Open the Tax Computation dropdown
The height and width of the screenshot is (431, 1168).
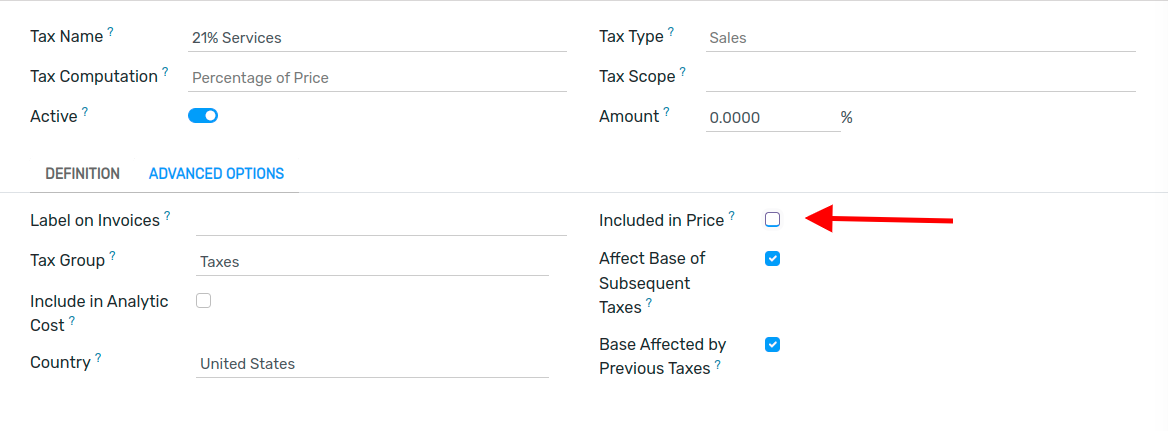coord(378,77)
